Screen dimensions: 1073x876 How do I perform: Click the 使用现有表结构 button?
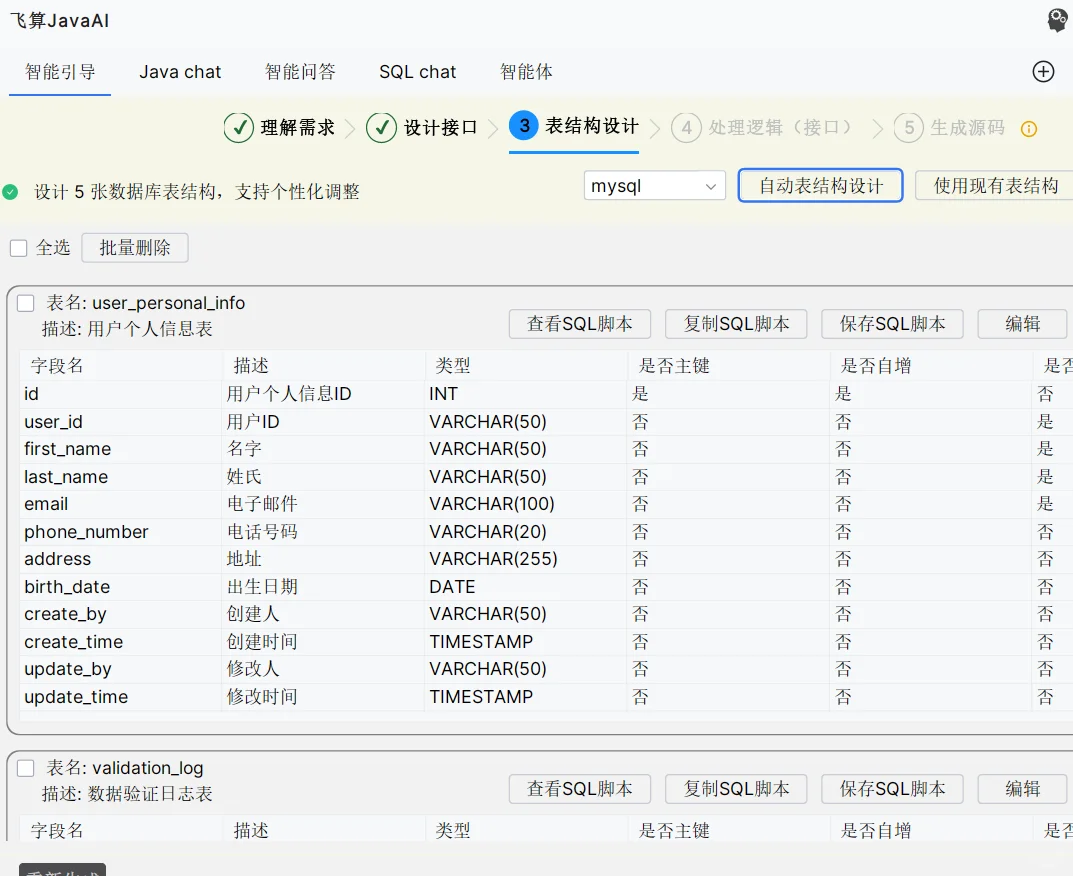pyautogui.click(x=996, y=185)
